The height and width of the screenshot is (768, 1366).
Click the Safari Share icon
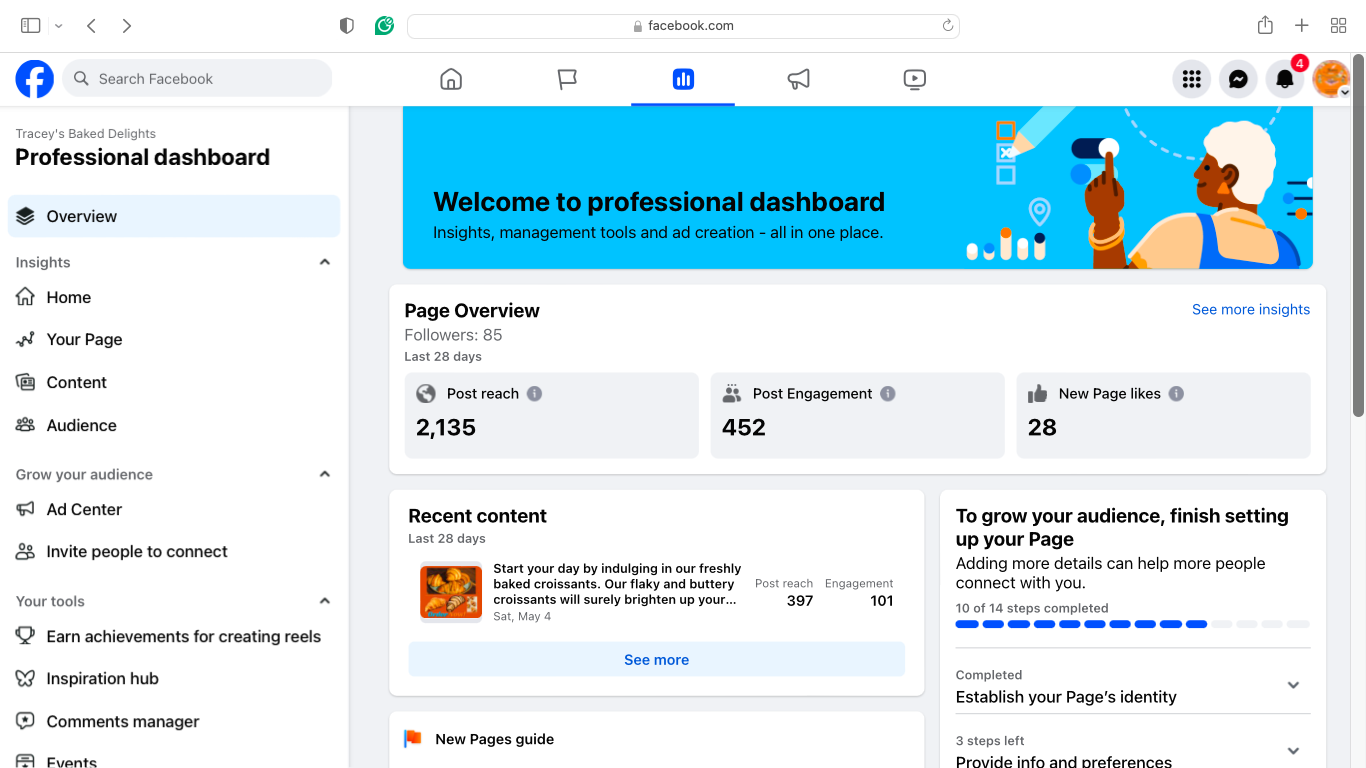click(x=1265, y=26)
